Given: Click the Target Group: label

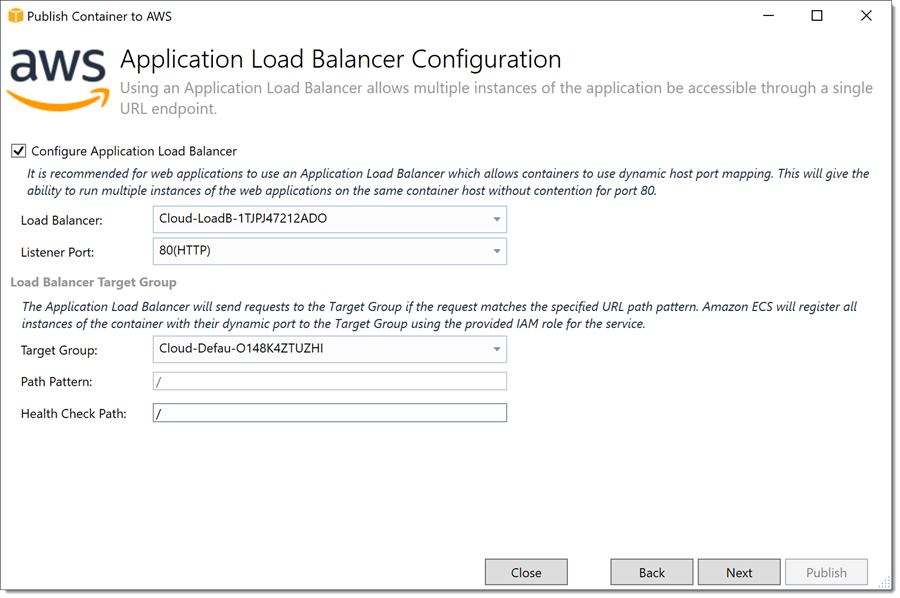Looking at the screenshot, I should [x=59, y=351].
